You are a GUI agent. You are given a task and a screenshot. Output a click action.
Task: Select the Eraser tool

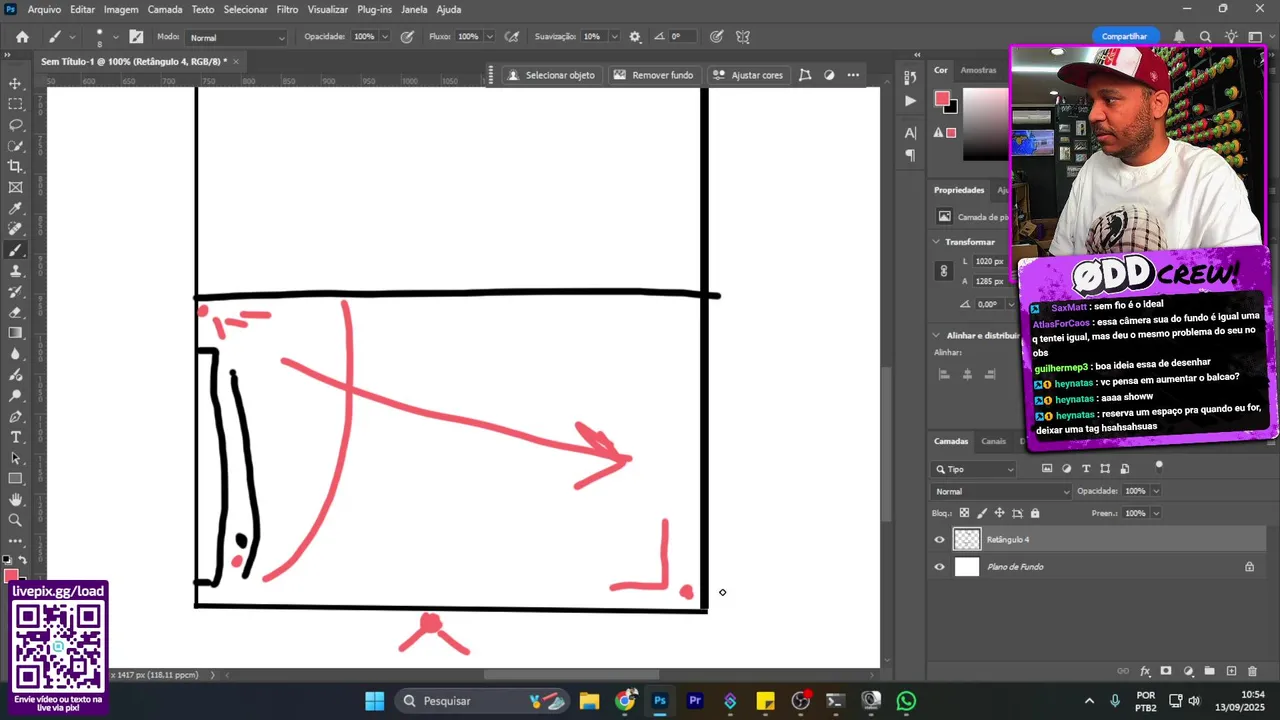tap(15, 312)
